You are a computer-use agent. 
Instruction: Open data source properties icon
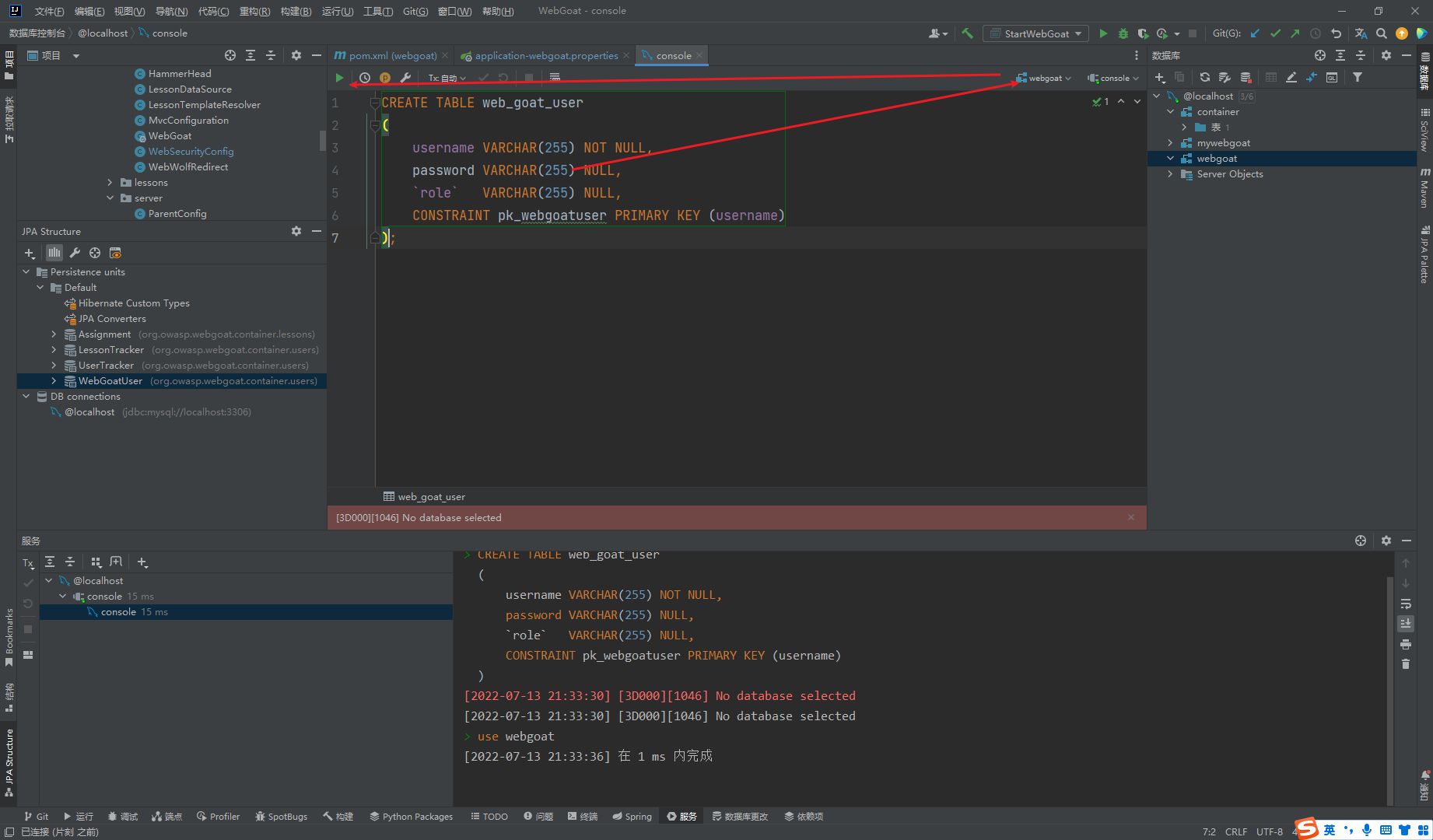tap(1225, 77)
